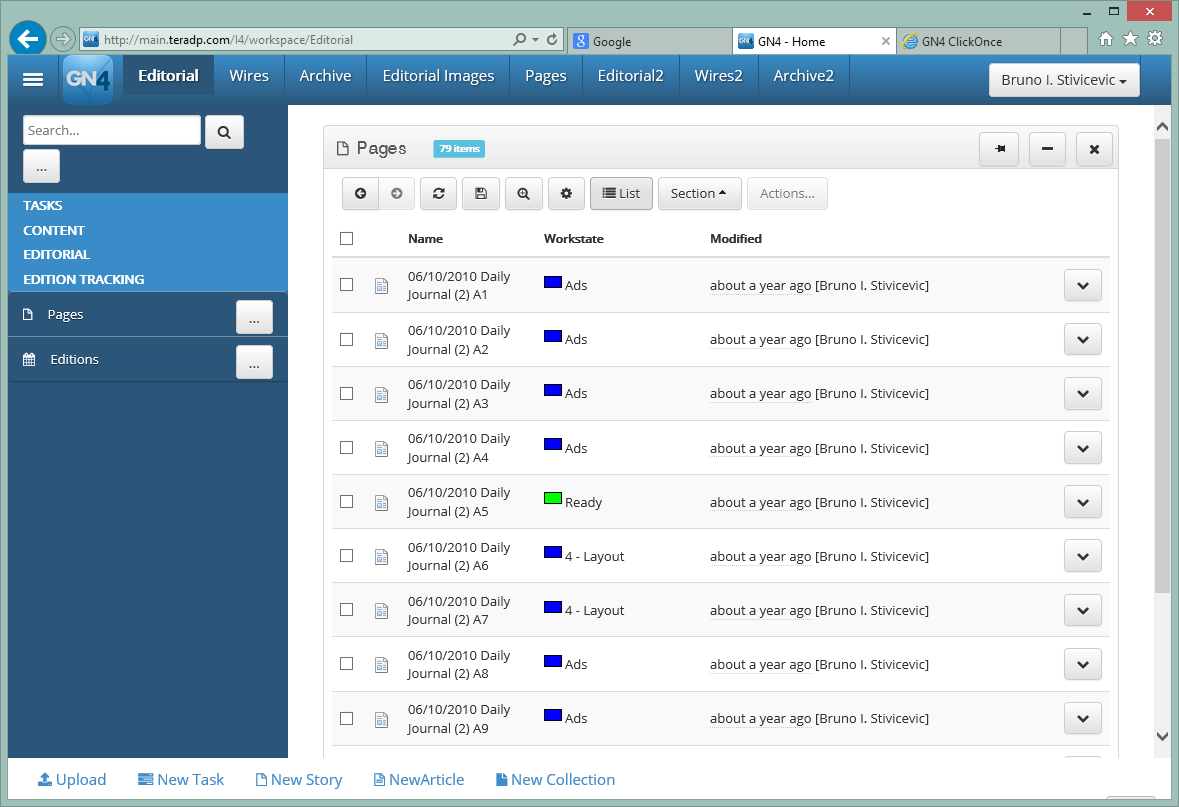Open the gear settings in Pages toolbar

566,193
